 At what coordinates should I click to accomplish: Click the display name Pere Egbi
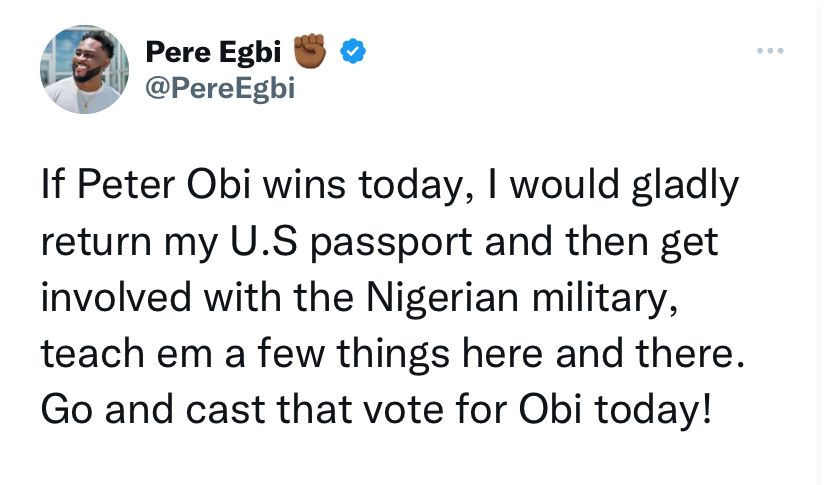click(x=213, y=50)
